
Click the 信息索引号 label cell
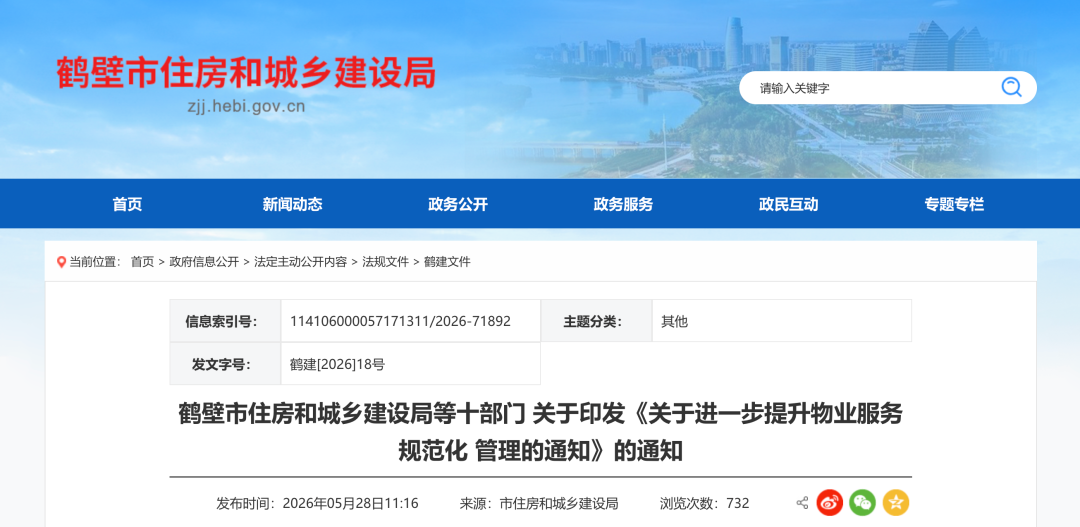click(x=225, y=320)
